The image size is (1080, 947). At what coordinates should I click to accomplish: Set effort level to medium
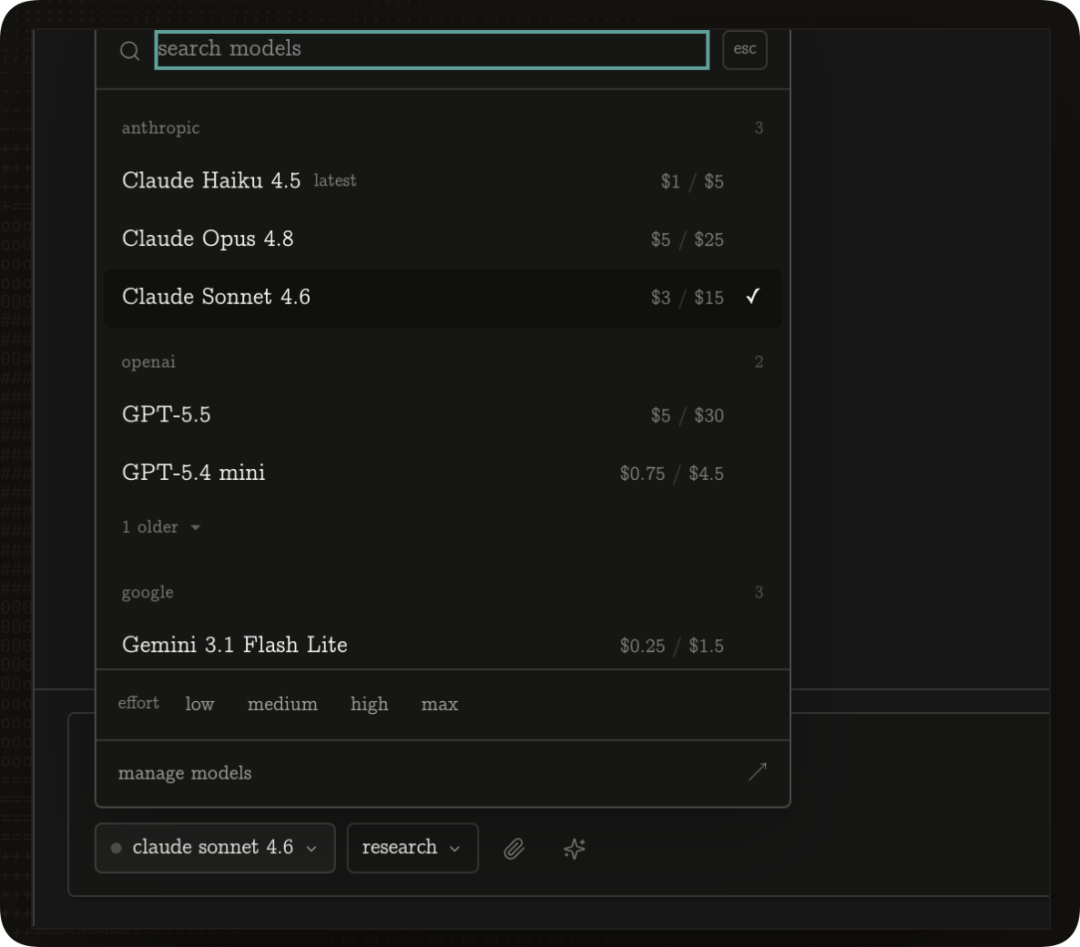tap(282, 704)
